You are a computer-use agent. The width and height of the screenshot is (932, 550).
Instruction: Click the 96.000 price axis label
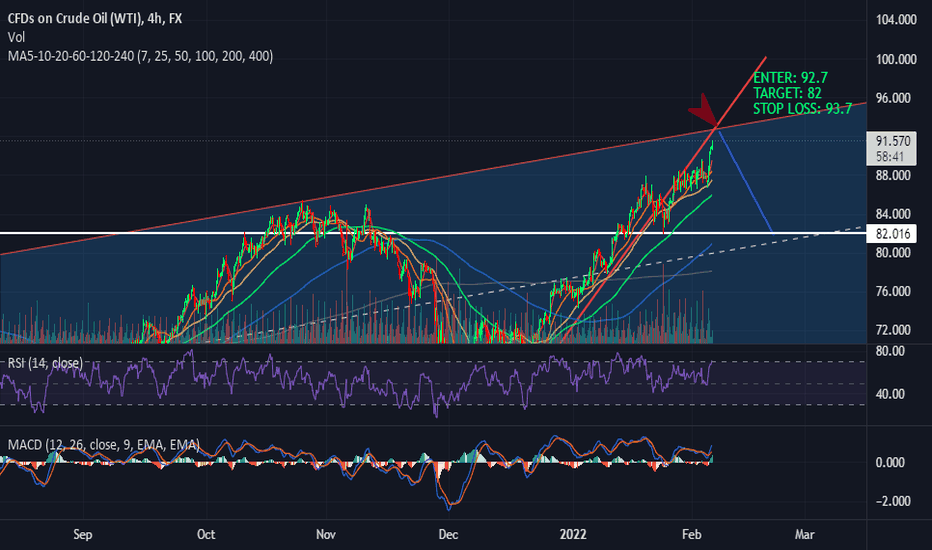(893, 98)
